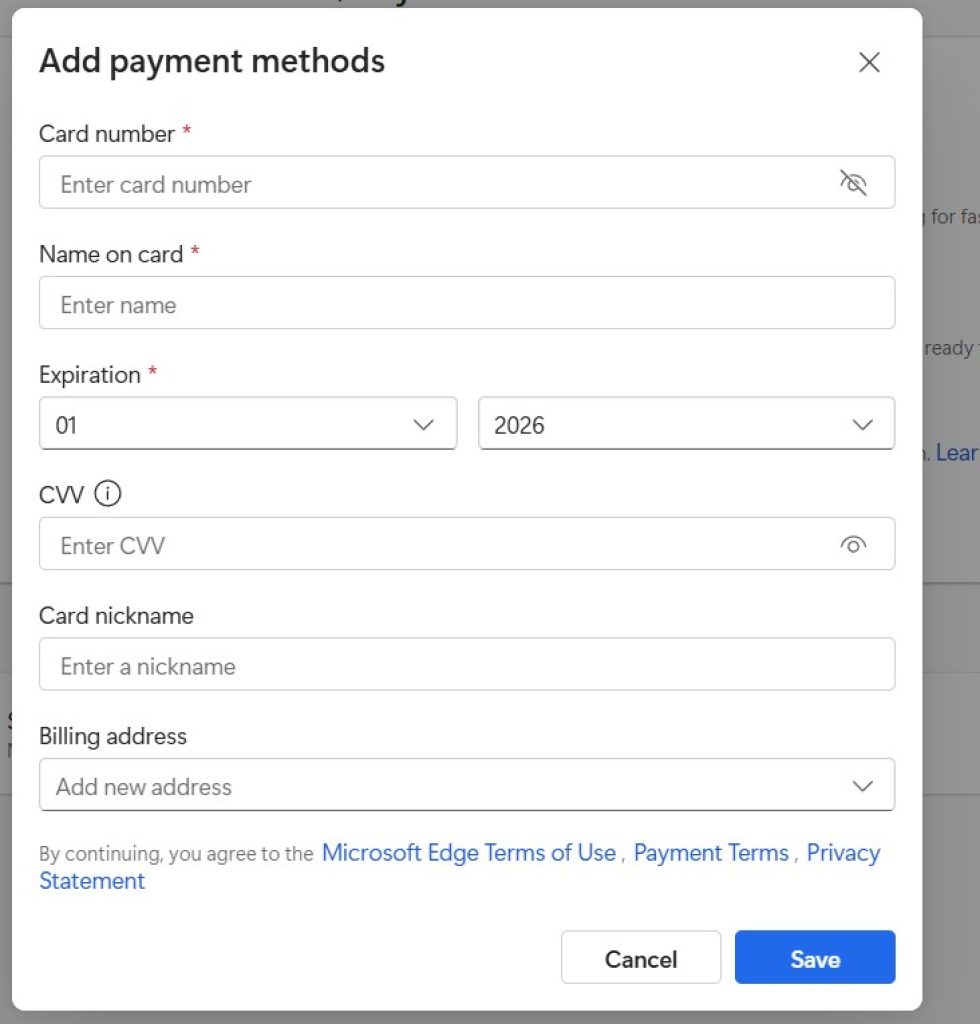Dismiss the dialog with the X icon

click(868, 62)
